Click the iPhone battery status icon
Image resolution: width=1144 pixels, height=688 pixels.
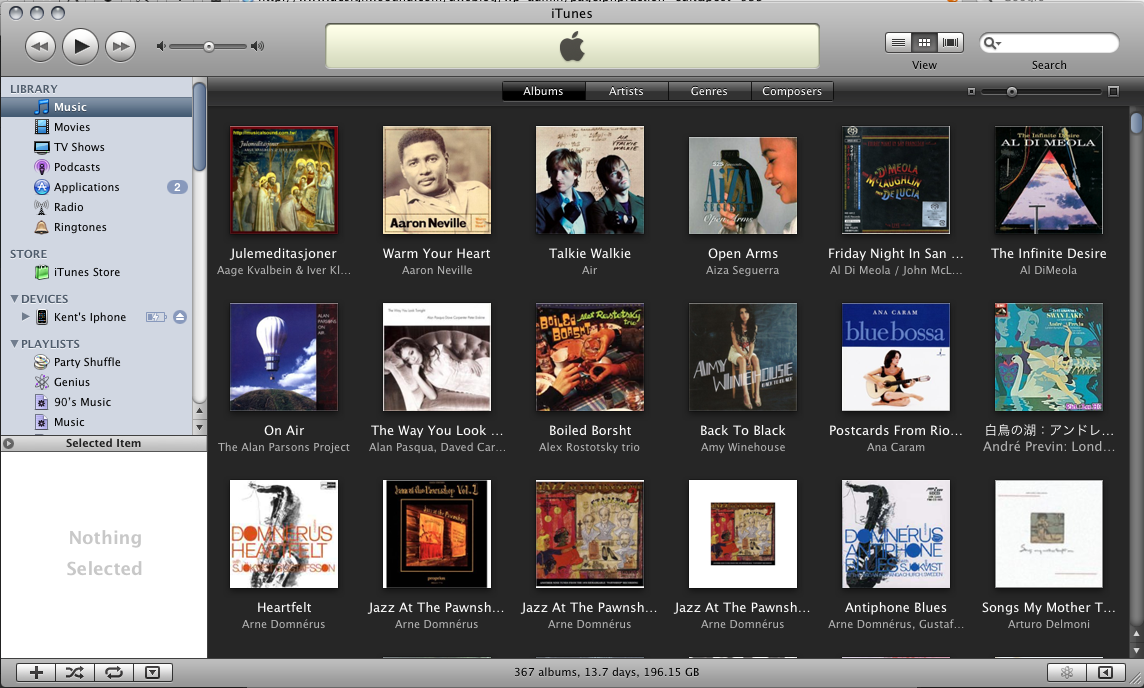pyautogui.click(x=156, y=317)
